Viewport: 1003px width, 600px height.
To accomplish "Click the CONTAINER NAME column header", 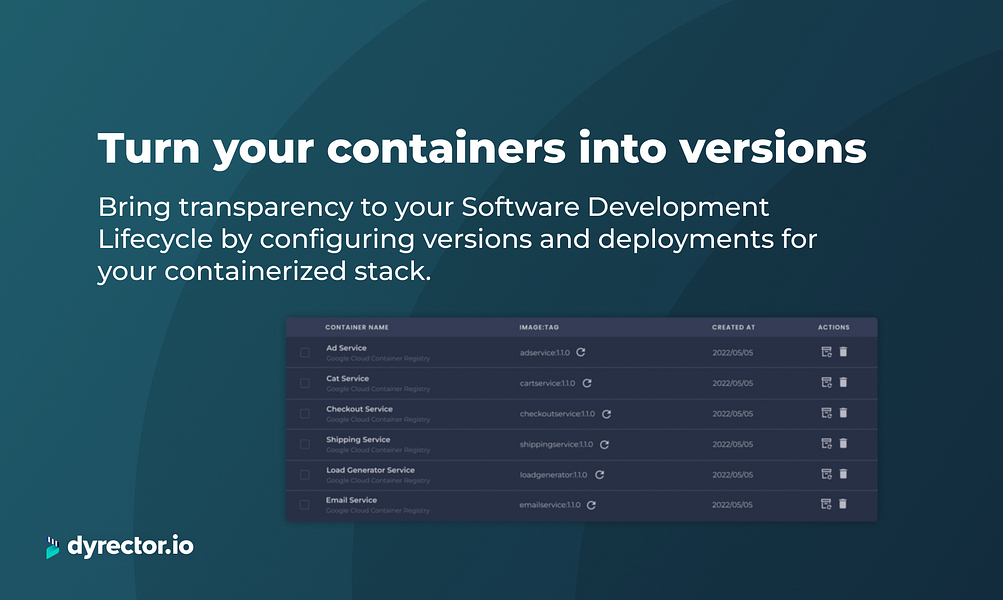I will (x=357, y=328).
